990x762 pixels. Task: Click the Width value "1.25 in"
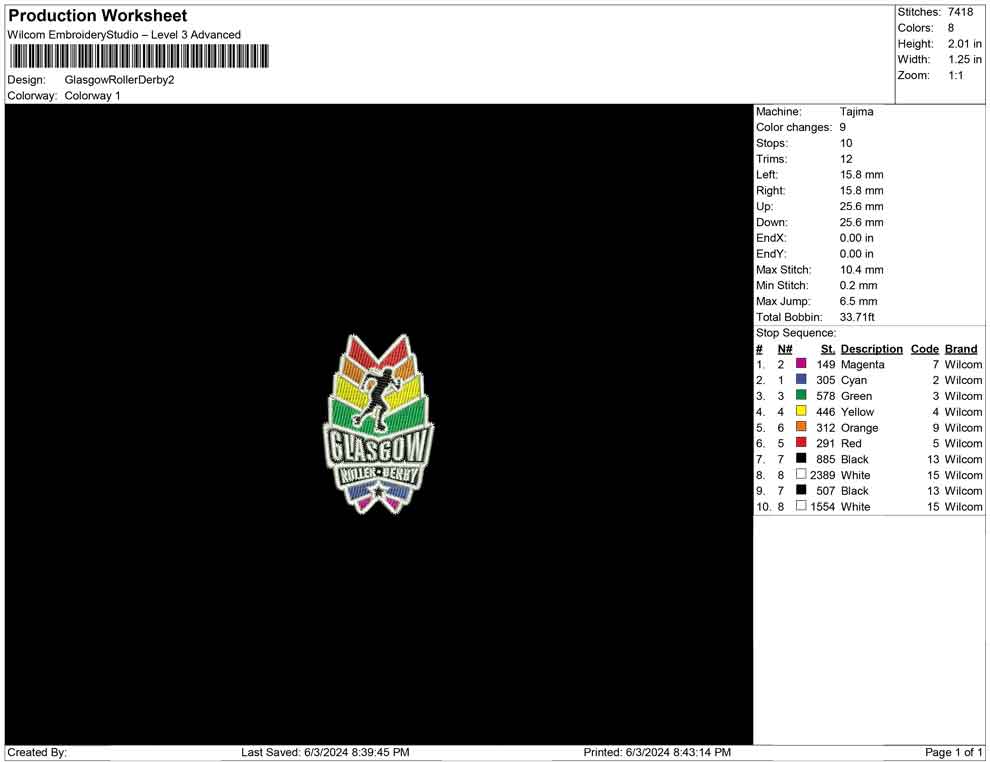point(965,59)
